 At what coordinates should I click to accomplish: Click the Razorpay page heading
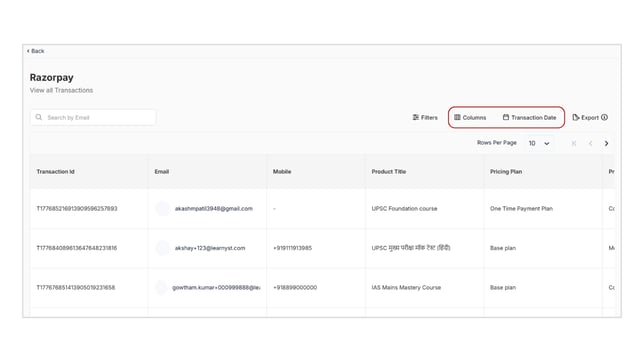pos(51,78)
